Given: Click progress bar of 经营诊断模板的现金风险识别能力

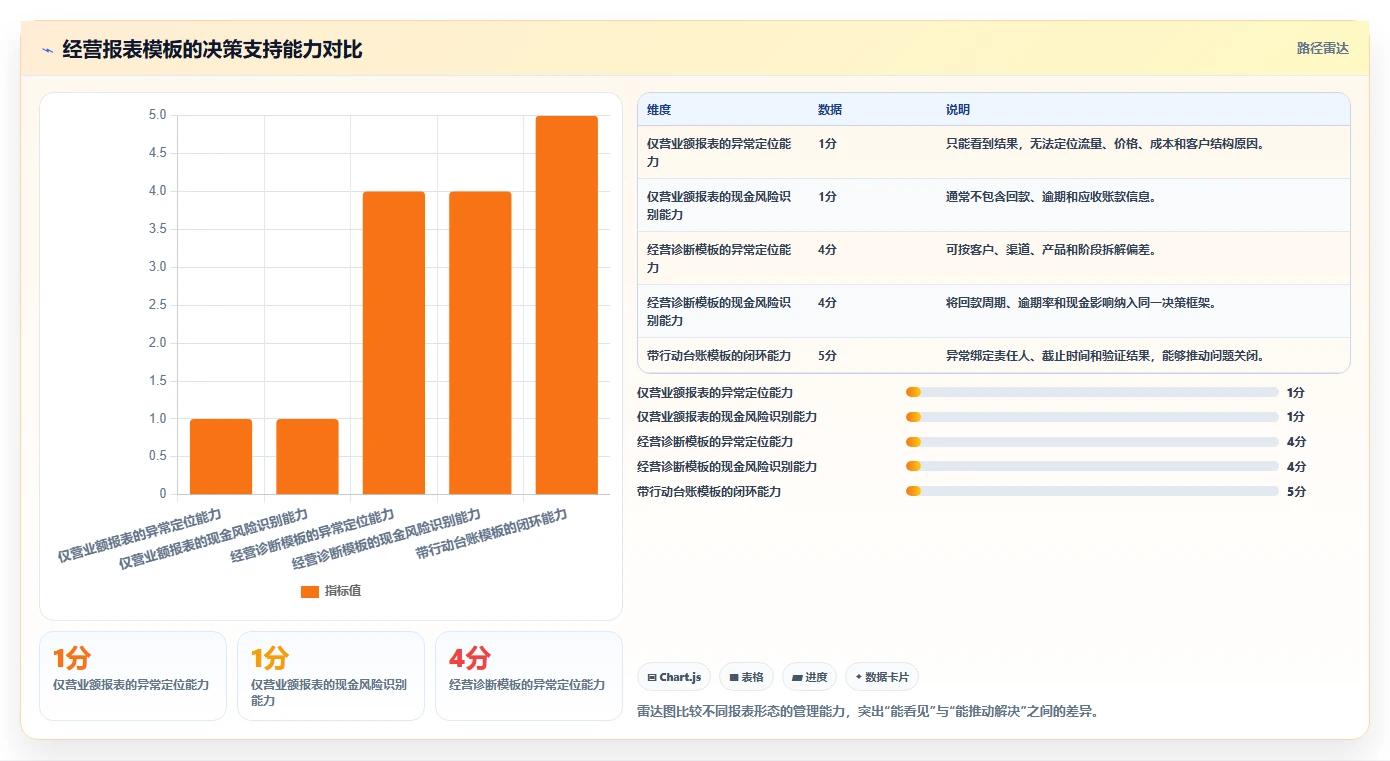Looking at the screenshot, I should pos(1092,466).
